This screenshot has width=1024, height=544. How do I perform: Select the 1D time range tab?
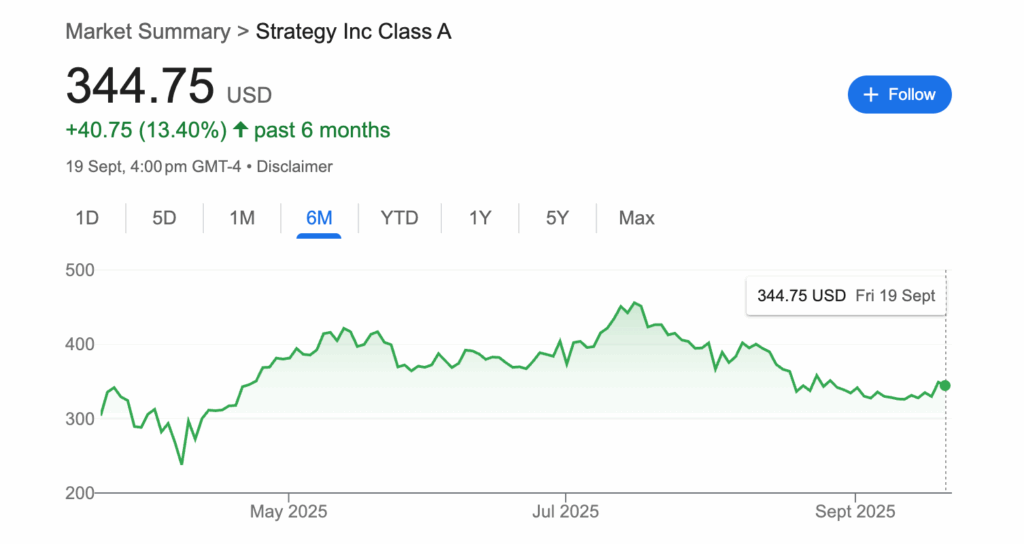pyautogui.click(x=87, y=218)
